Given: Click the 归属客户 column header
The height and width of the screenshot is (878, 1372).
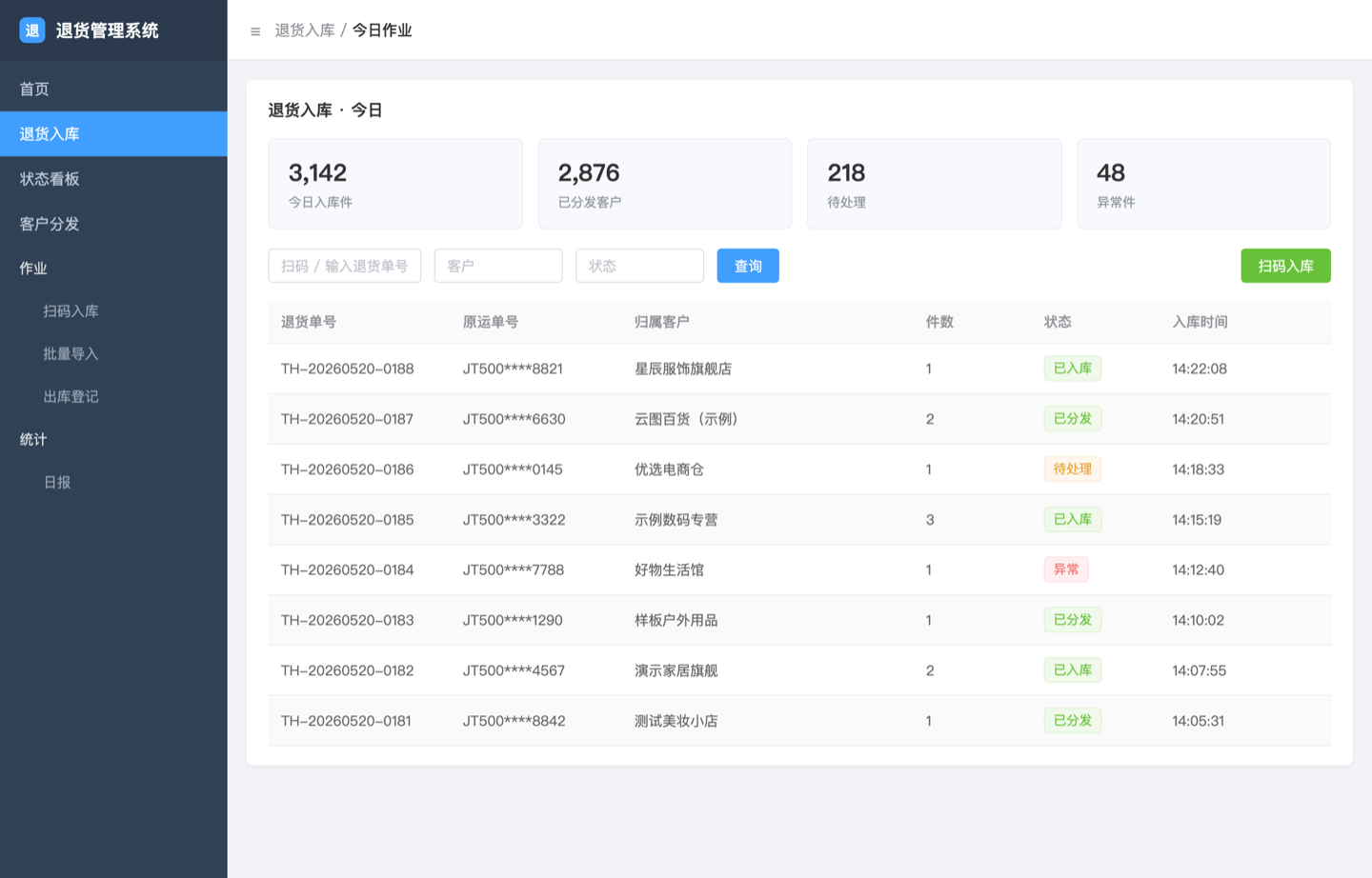Looking at the screenshot, I should coord(662,322).
